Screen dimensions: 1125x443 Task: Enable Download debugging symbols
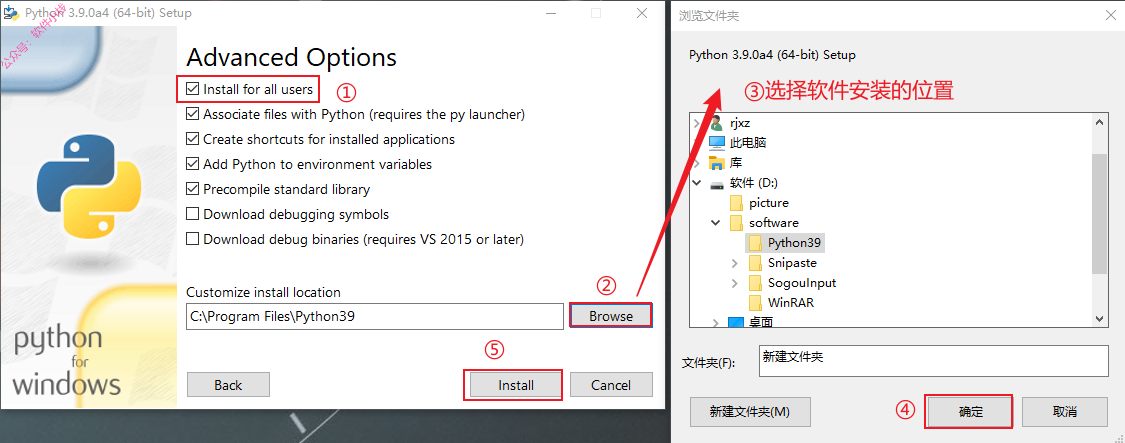[x=192, y=214]
